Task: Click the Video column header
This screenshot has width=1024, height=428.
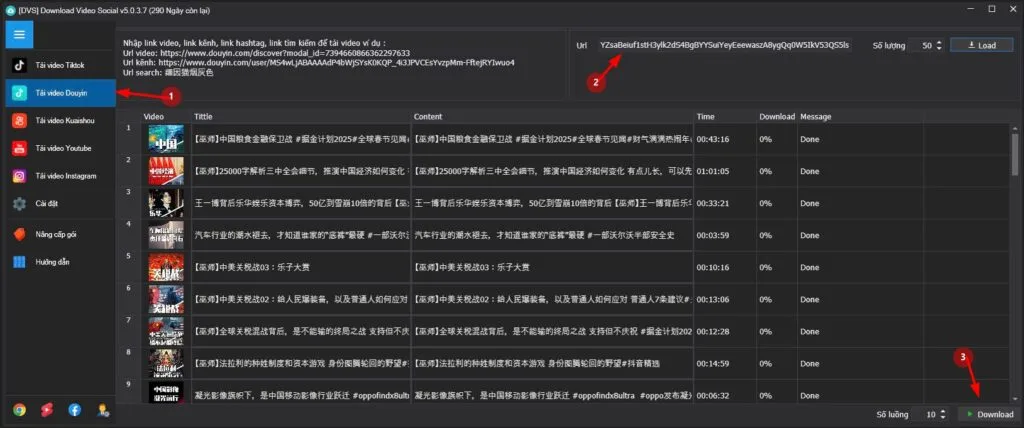Action: tap(166, 116)
